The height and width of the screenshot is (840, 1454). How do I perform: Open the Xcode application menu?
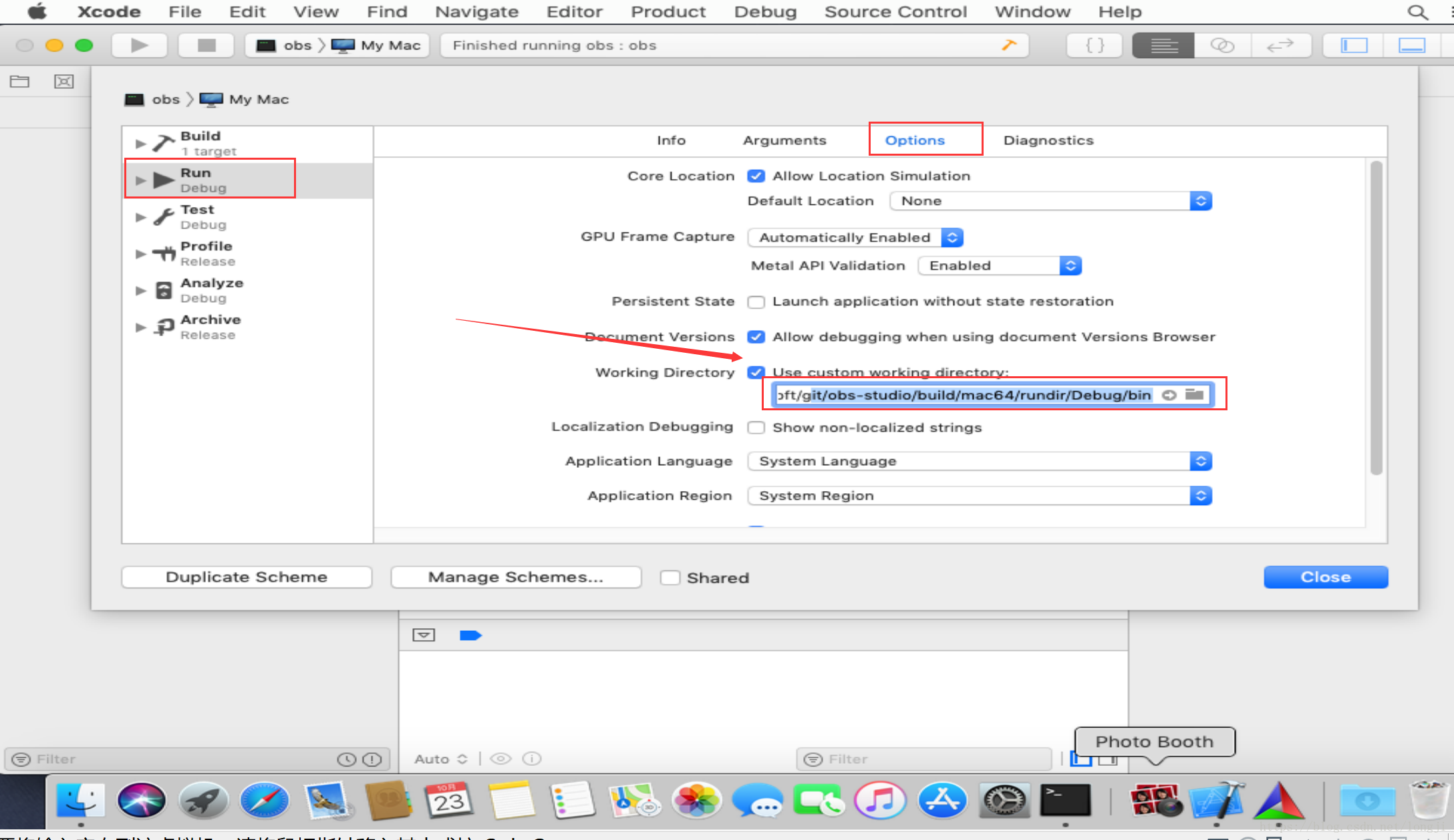pyautogui.click(x=109, y=12)
